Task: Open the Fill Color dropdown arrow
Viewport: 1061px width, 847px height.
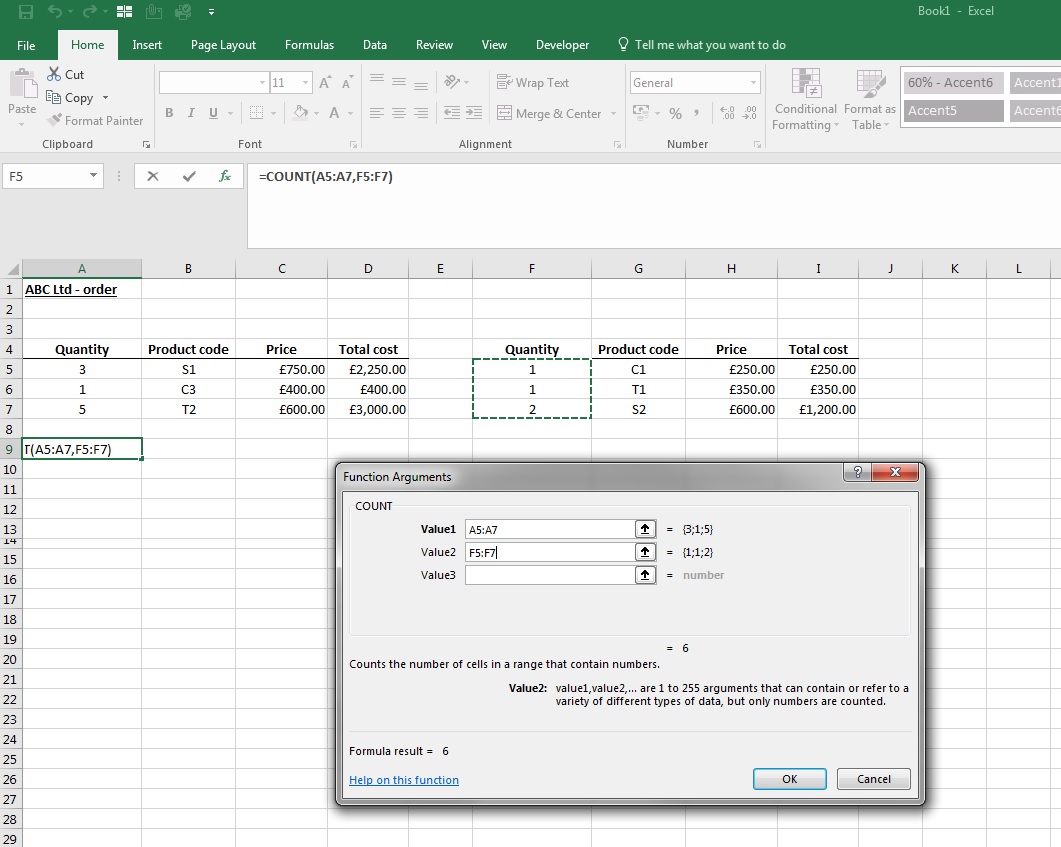Action: (316, 113)
